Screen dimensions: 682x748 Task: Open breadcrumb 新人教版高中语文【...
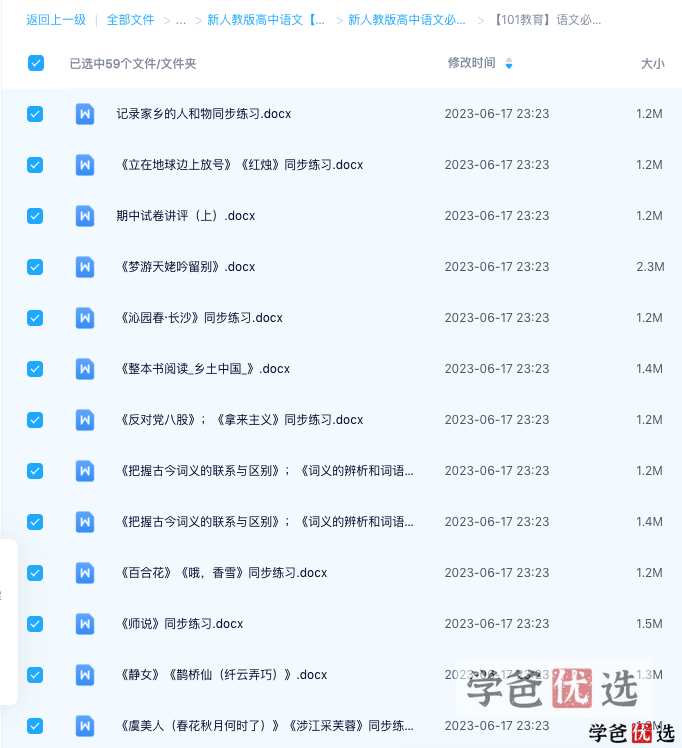[266, 20]
